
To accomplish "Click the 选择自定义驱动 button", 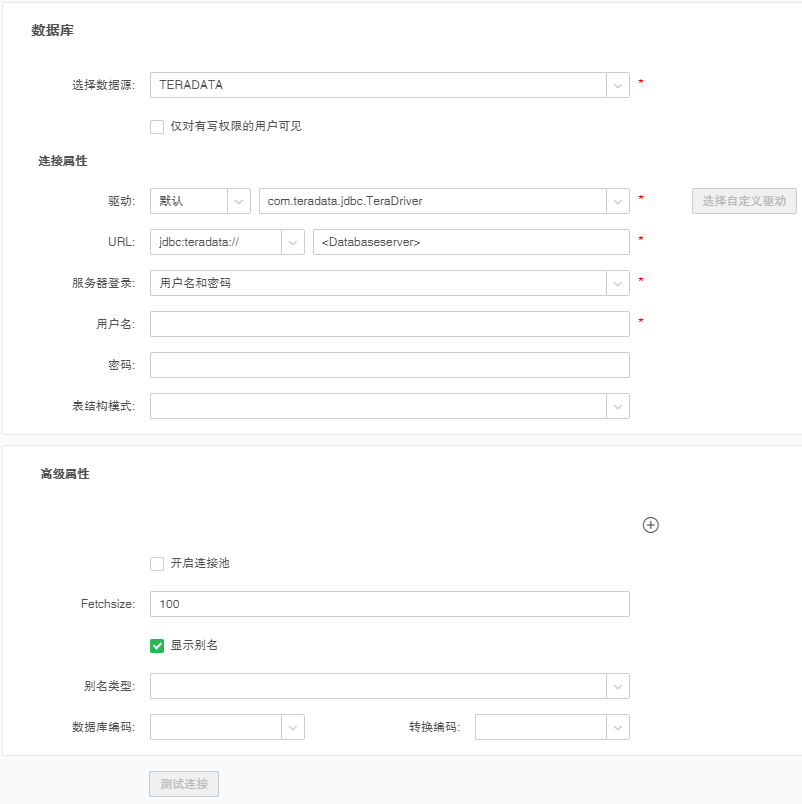I will click(x=744, y=201).
